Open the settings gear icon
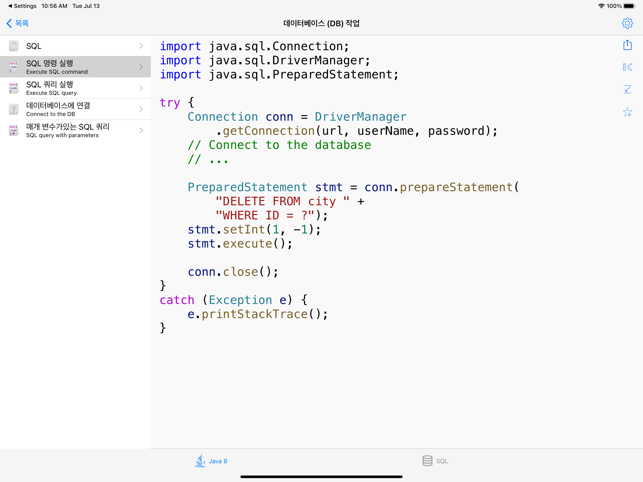 [627, 23]
